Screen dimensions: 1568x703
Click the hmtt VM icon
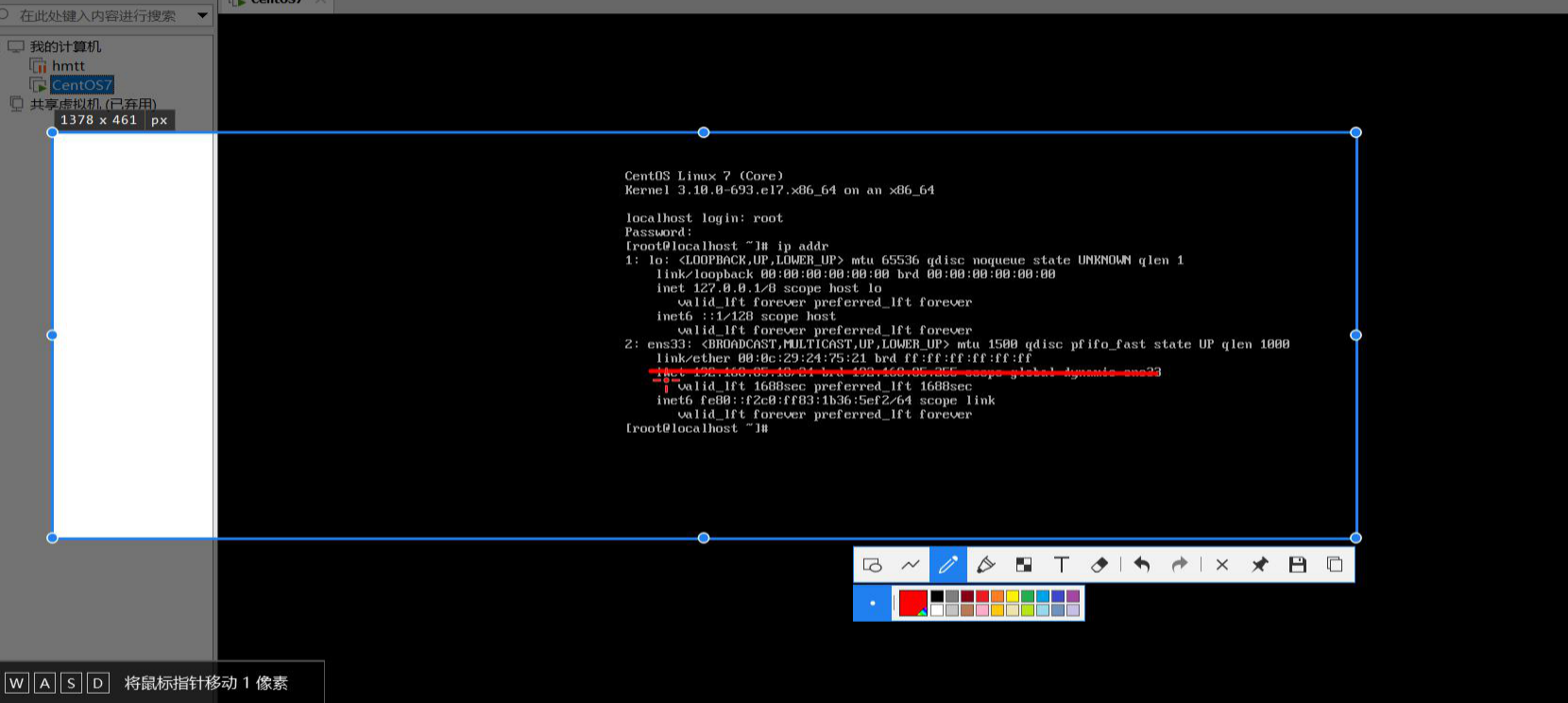click(x=38, y=65)
